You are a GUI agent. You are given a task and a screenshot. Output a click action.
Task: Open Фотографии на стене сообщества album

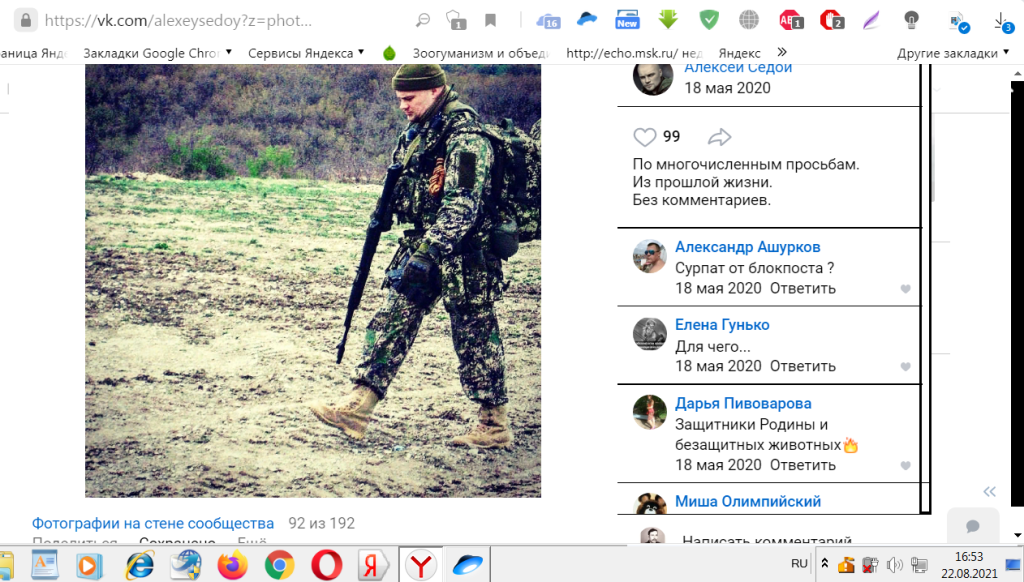pyautogui.click(x=153, y=523)
